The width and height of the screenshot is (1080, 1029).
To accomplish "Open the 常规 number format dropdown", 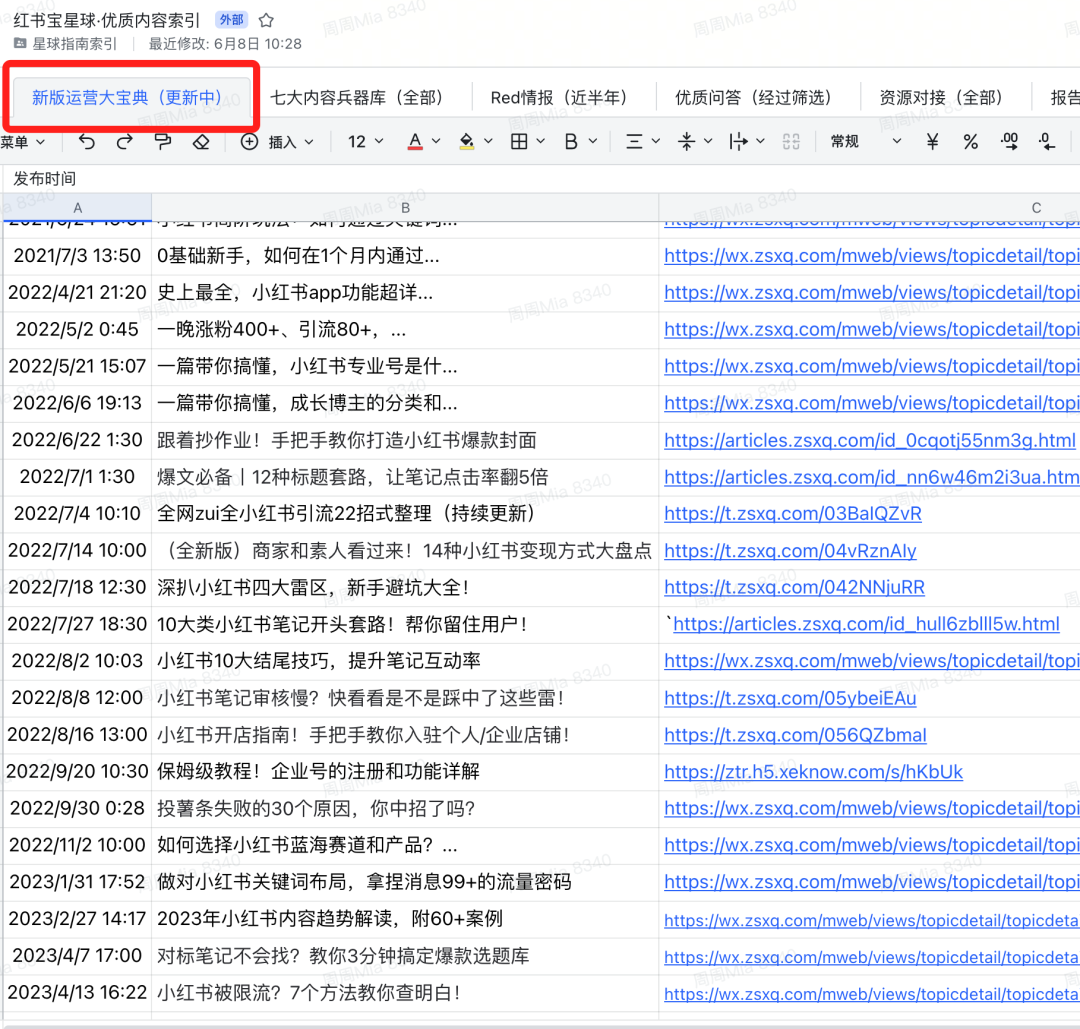I will (x=866, y=142).
